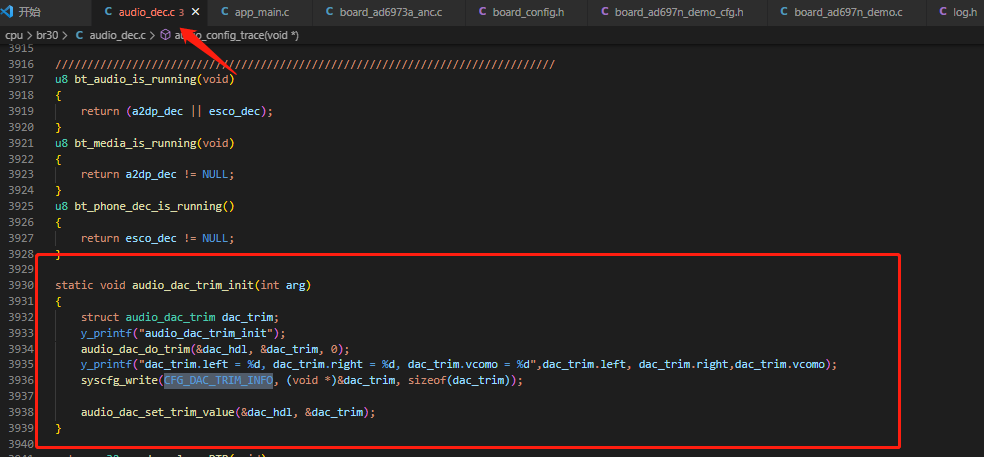Click the C file icon in breadcrumb
984x457 pixels.
point(80,36)
